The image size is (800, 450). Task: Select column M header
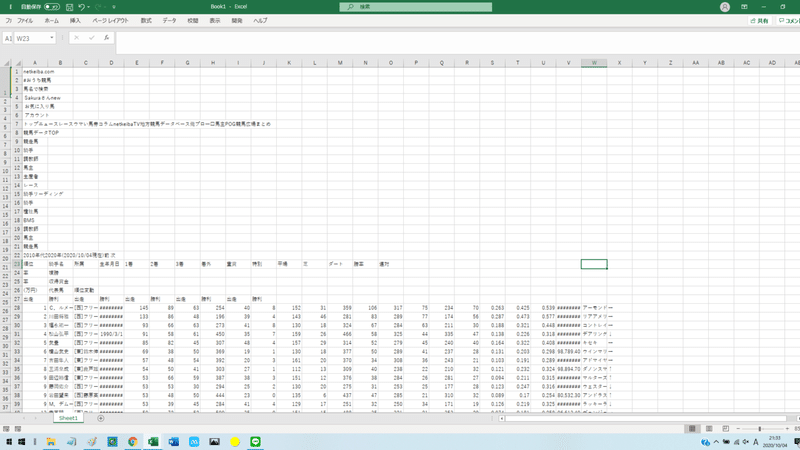(340, 63)
